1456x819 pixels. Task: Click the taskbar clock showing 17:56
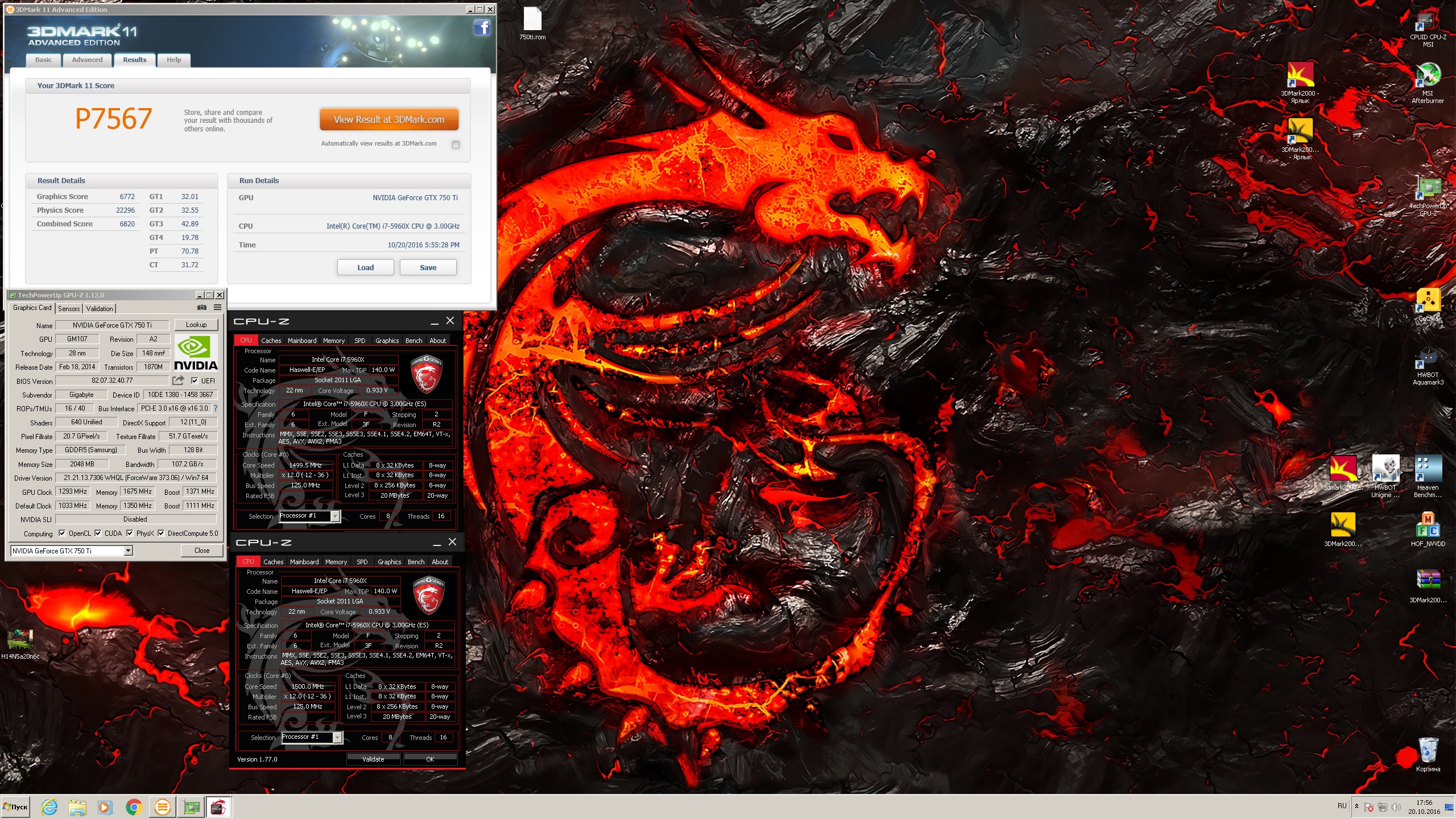click(1424, 807)
